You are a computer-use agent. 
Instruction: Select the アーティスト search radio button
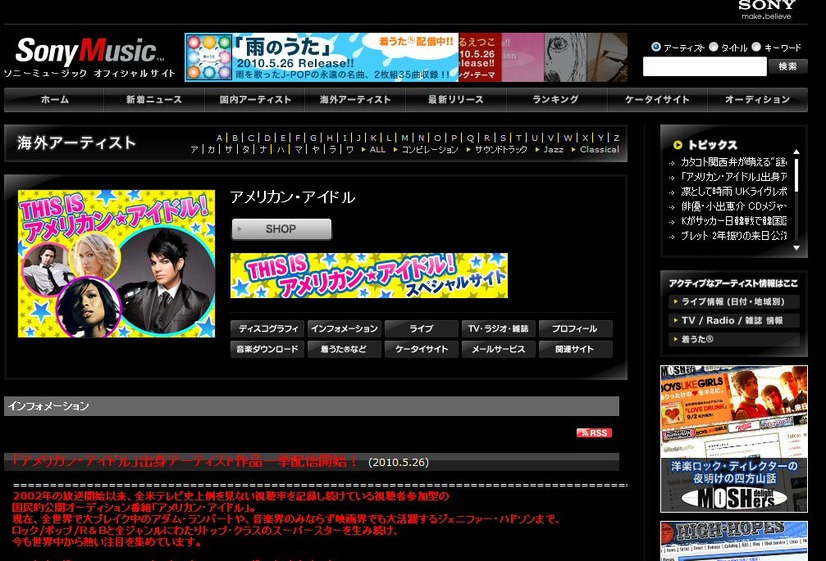656,47
